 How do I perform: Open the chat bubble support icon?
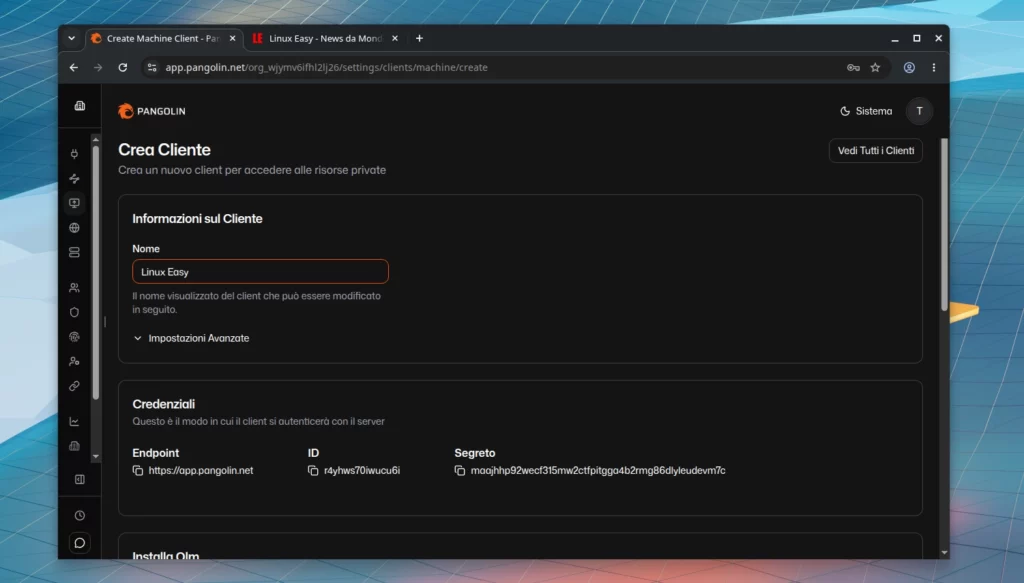(x=80, y=543)
